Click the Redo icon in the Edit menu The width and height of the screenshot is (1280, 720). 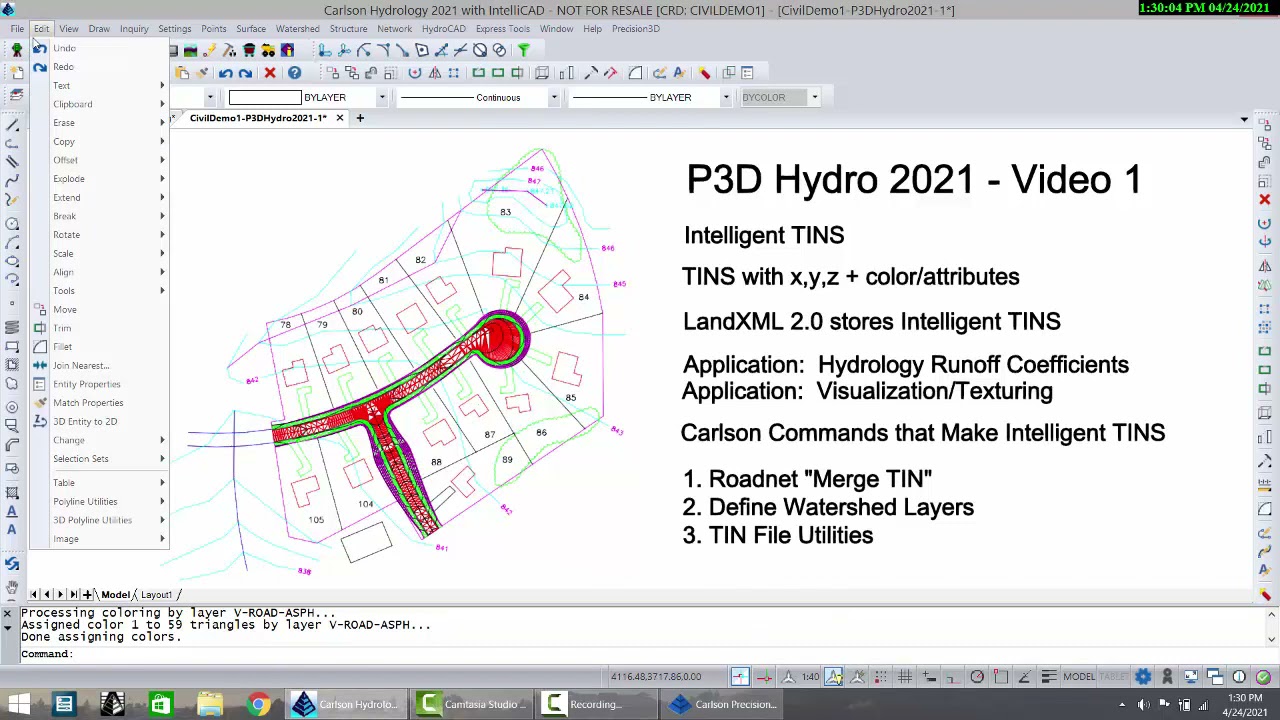[39, 67]
